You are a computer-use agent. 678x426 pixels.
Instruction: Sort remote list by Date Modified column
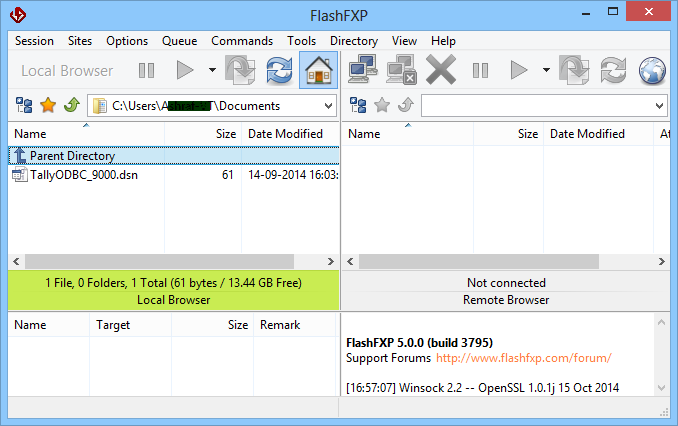coord(598,134)
